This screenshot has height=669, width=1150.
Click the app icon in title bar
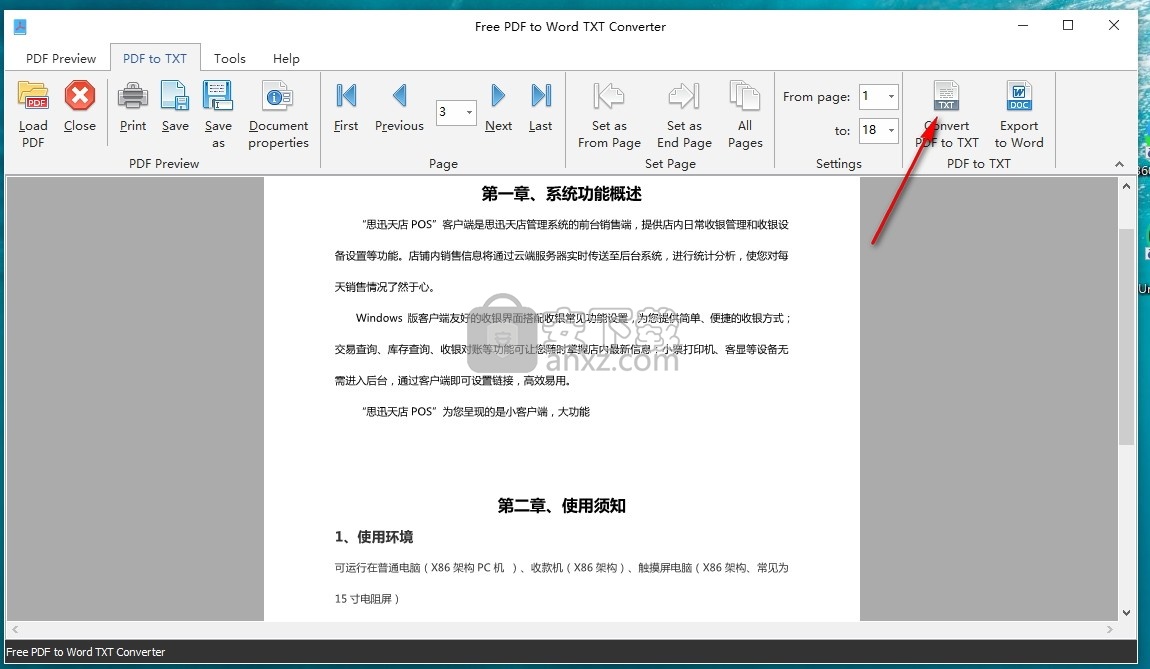tap(21, 26)
